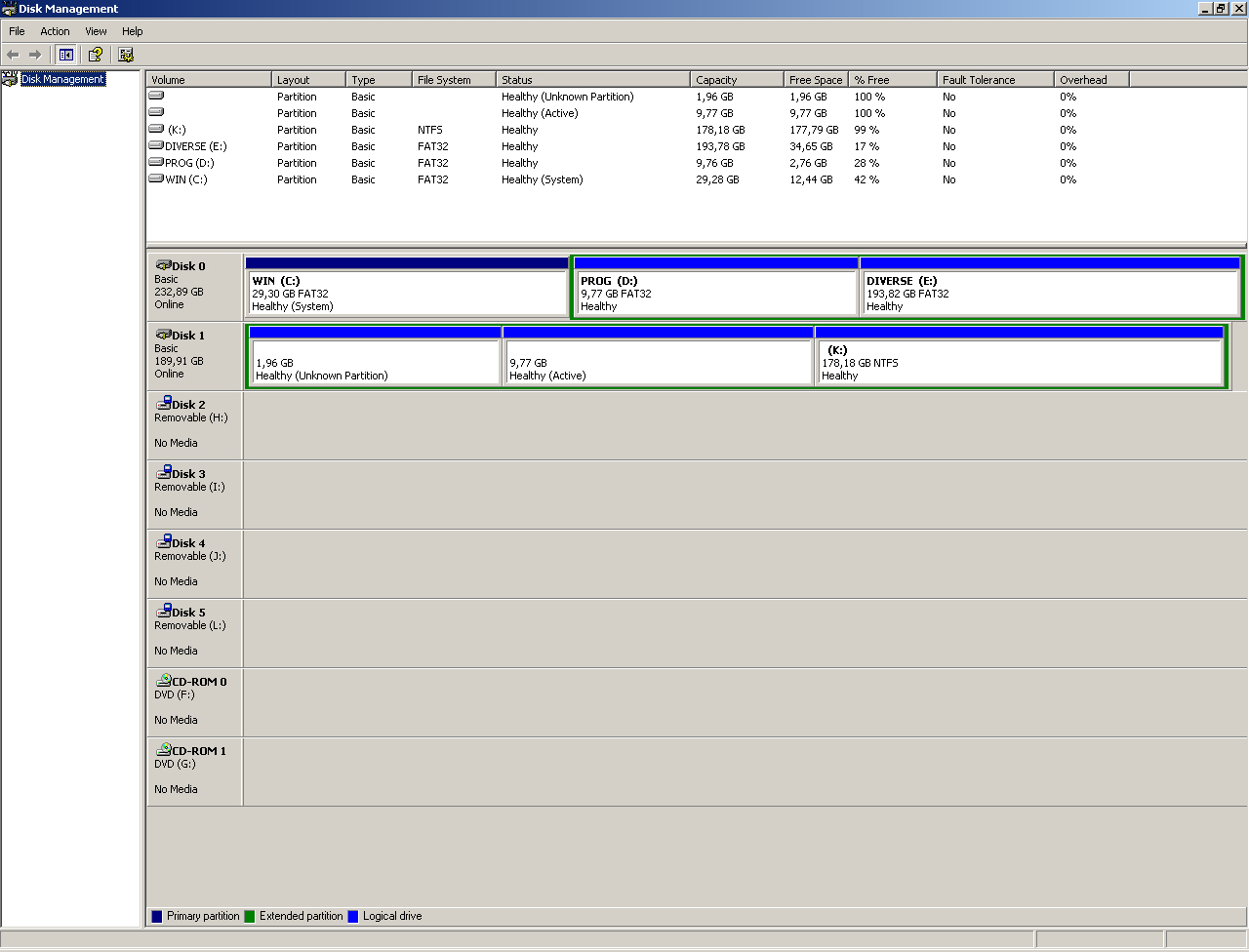Click the Disk 2 removable drive icon

163,404
